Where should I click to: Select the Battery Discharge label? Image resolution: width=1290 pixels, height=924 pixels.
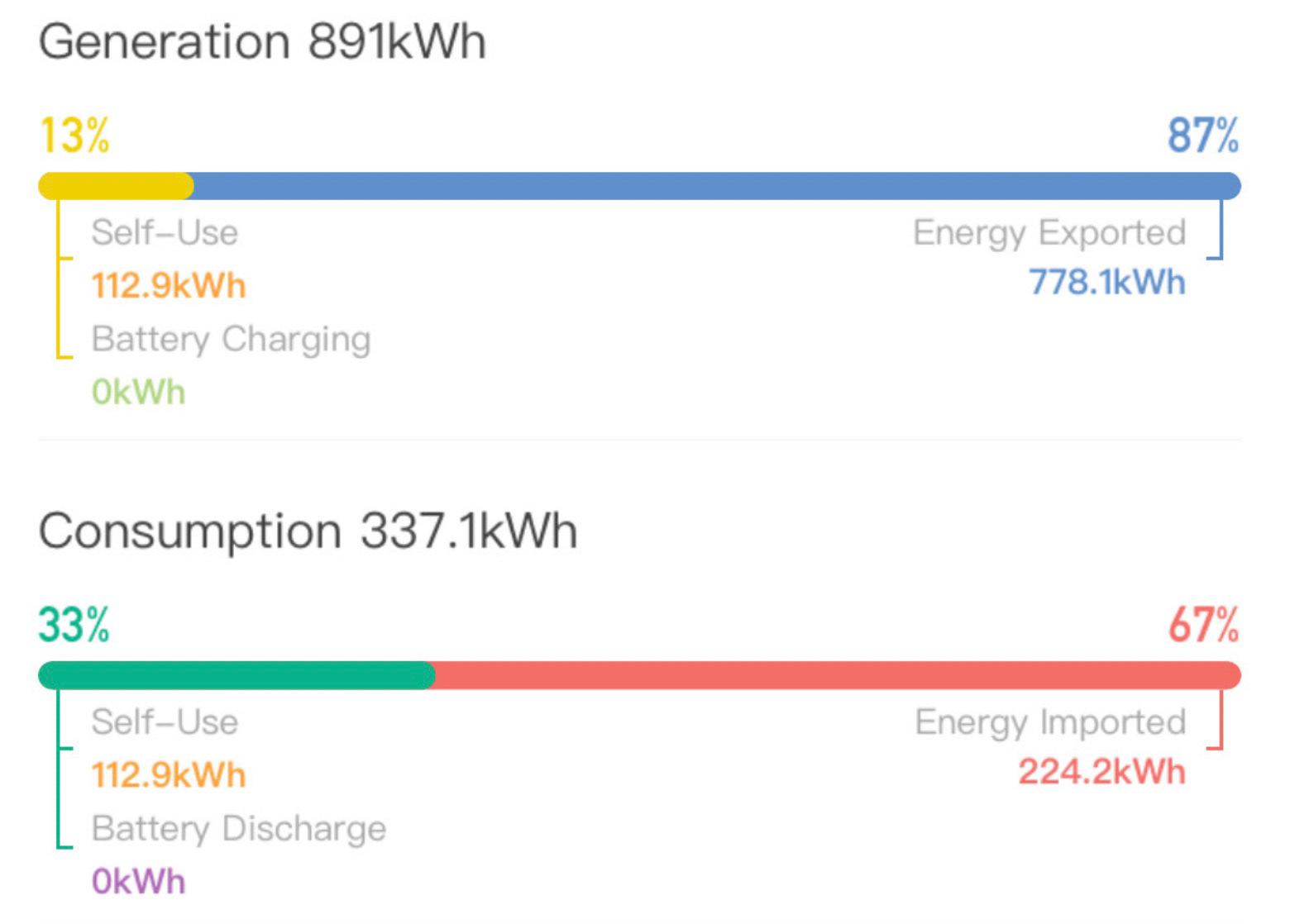tap(239, 829)
